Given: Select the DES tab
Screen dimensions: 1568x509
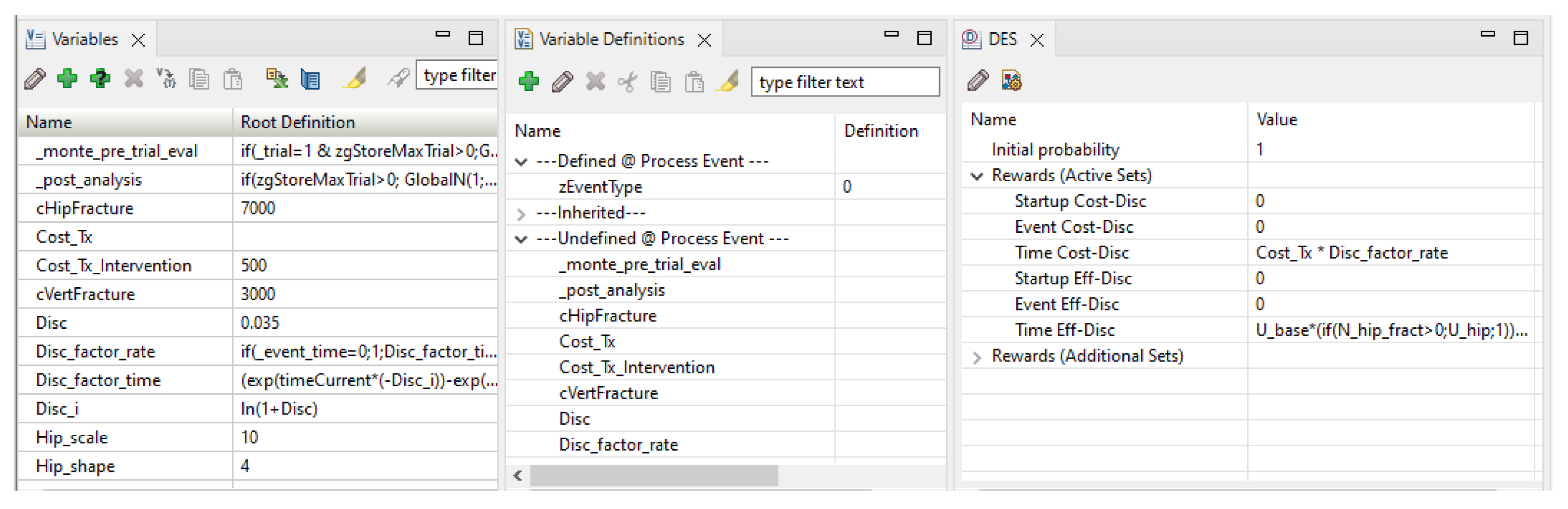Looking at the screenshot, I should [x=1002, y=40].
